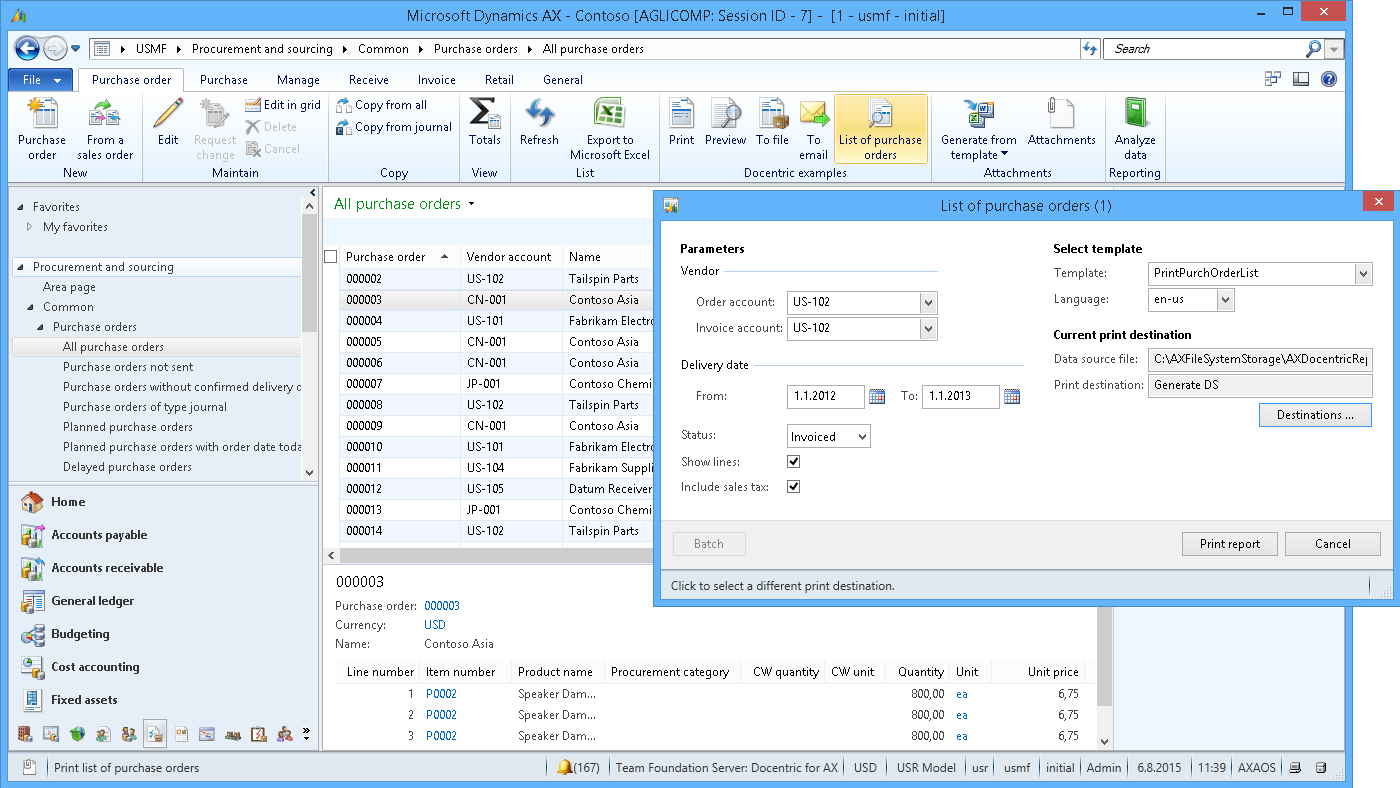Screen dimensions: 1400x788
Task: Click the Data source file field
Action: point(1260,359)
